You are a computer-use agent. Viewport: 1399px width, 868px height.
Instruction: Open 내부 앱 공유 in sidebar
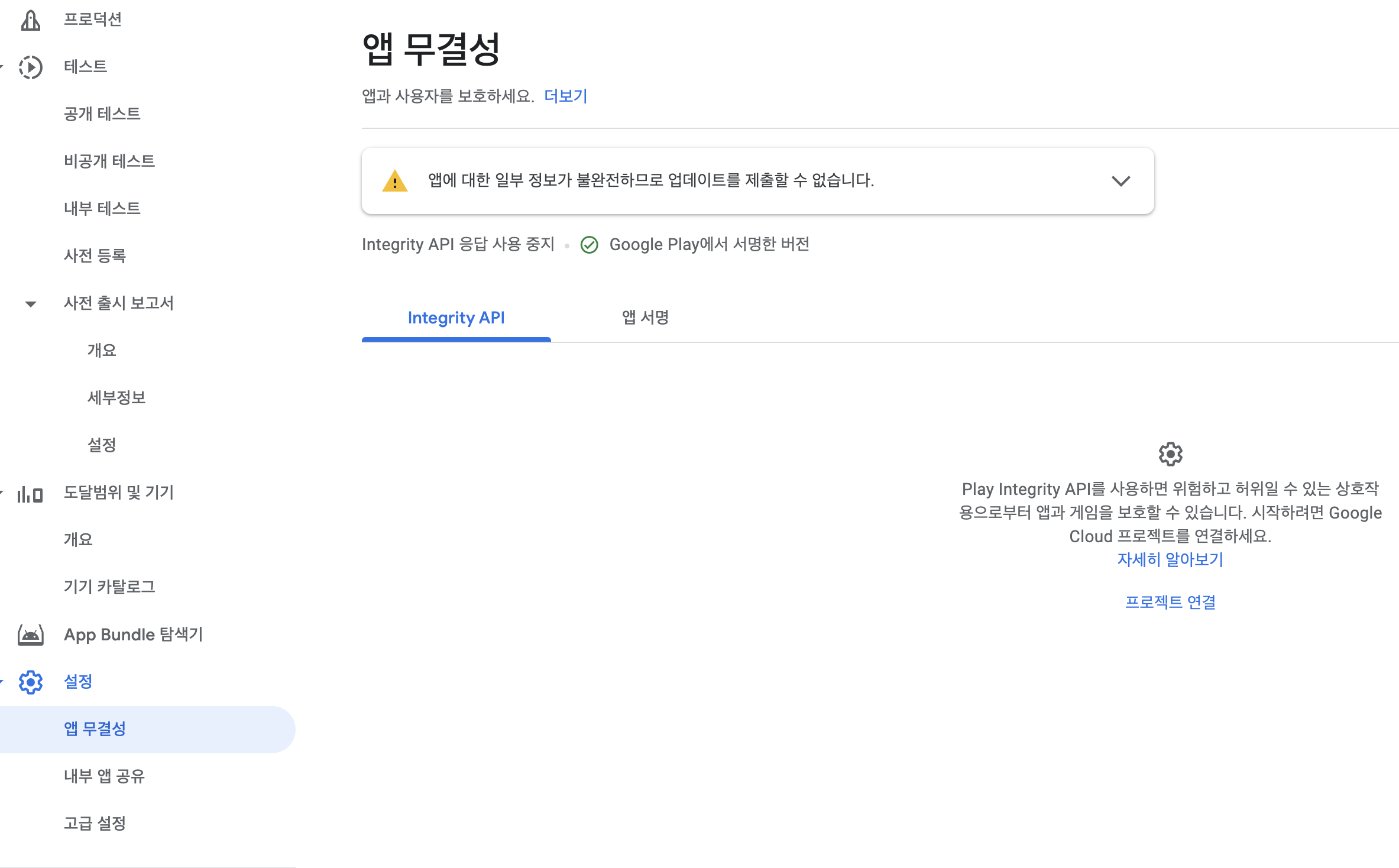tap(104, 776)
